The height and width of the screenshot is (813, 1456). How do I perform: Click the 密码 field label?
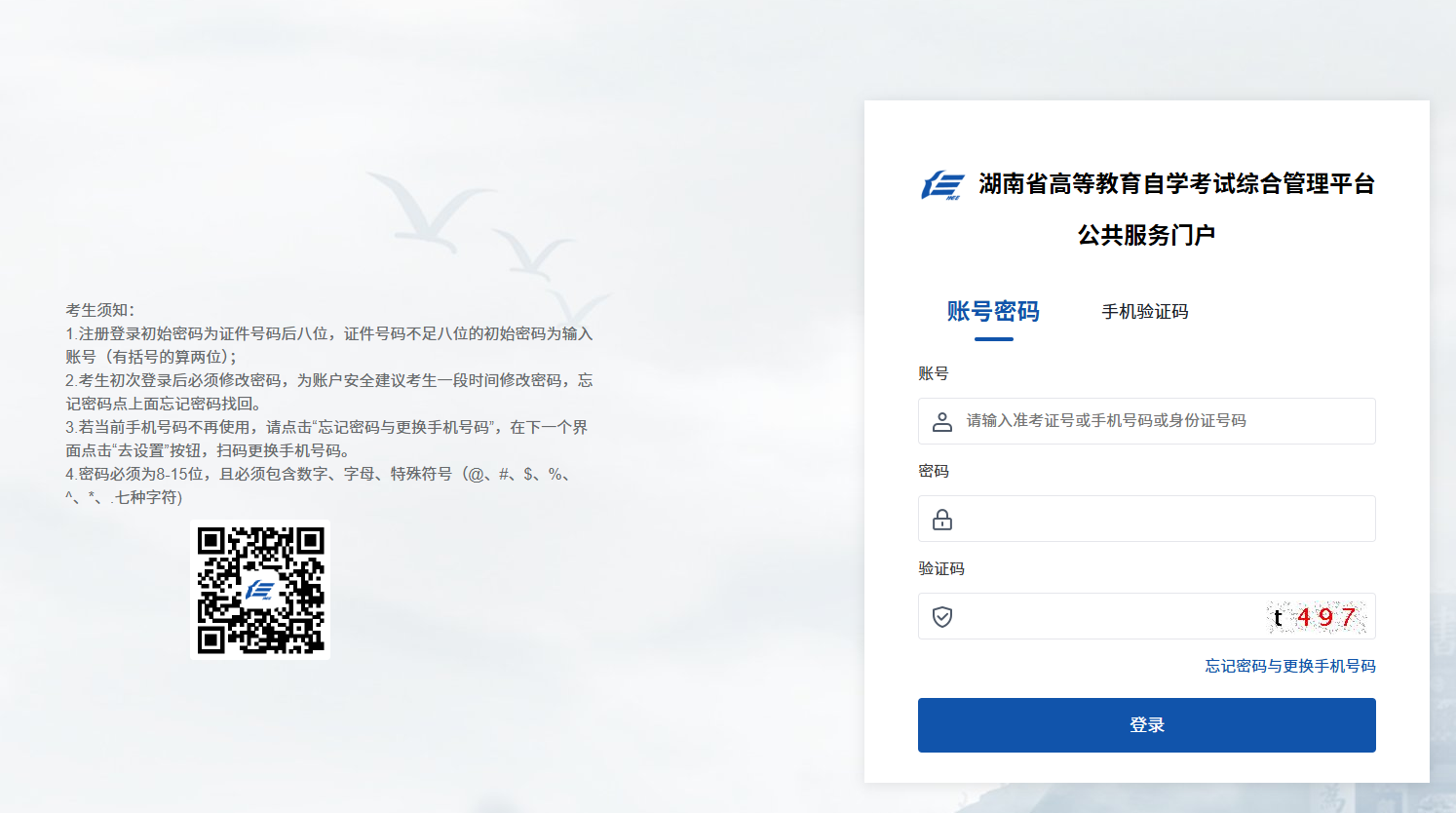(934, 471)
